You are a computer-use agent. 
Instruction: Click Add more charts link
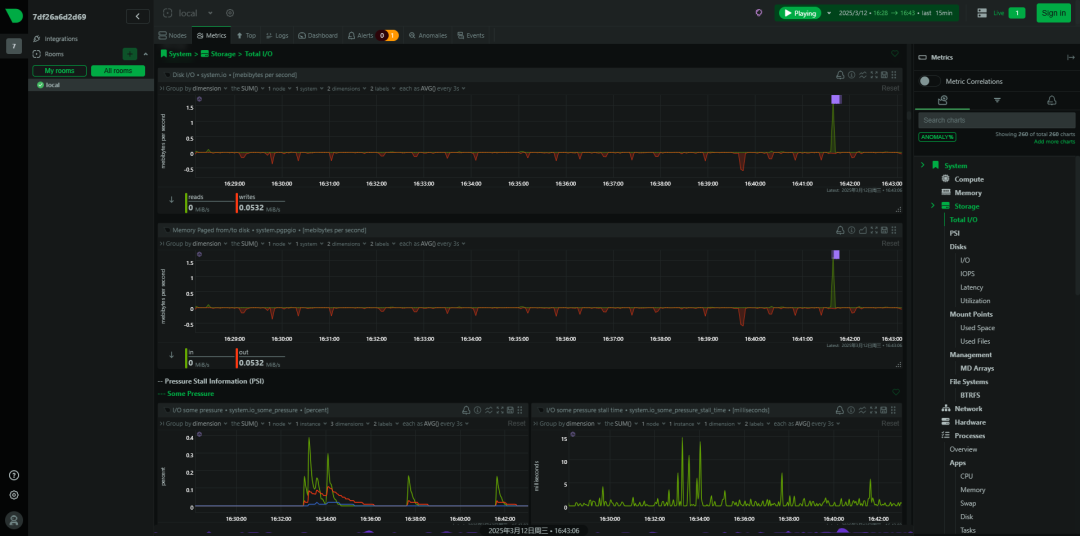click(1054, 141)
